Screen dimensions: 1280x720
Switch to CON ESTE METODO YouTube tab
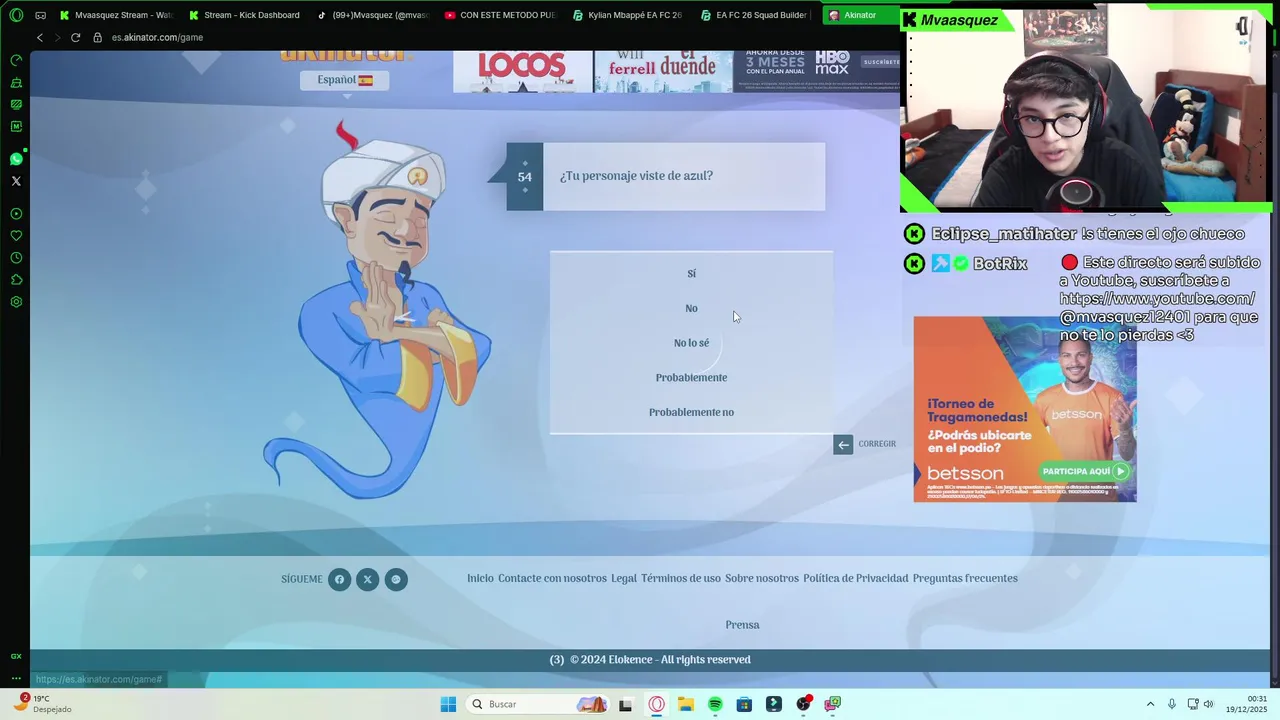tap(501, 15)
